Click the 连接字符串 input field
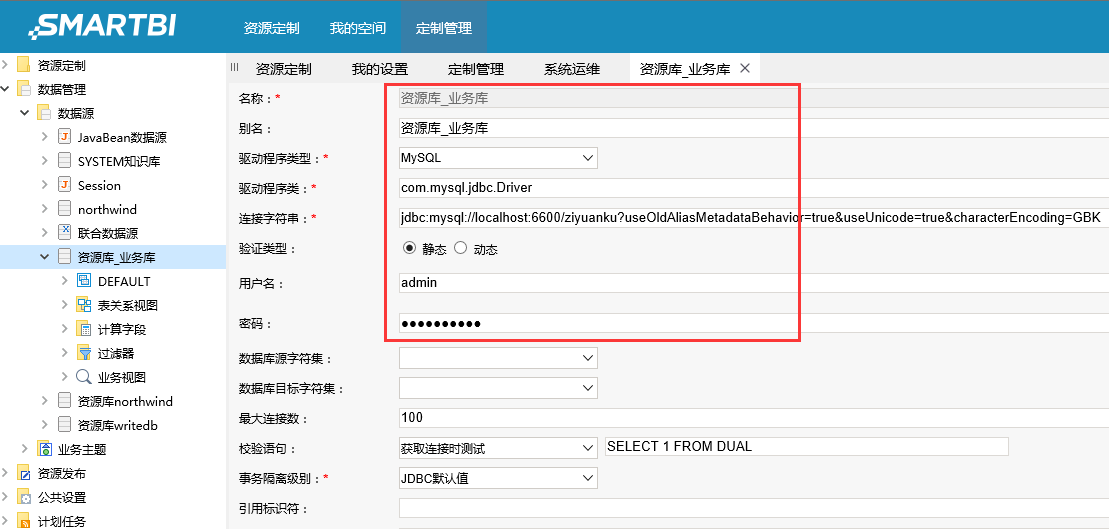 click(754, 218)
